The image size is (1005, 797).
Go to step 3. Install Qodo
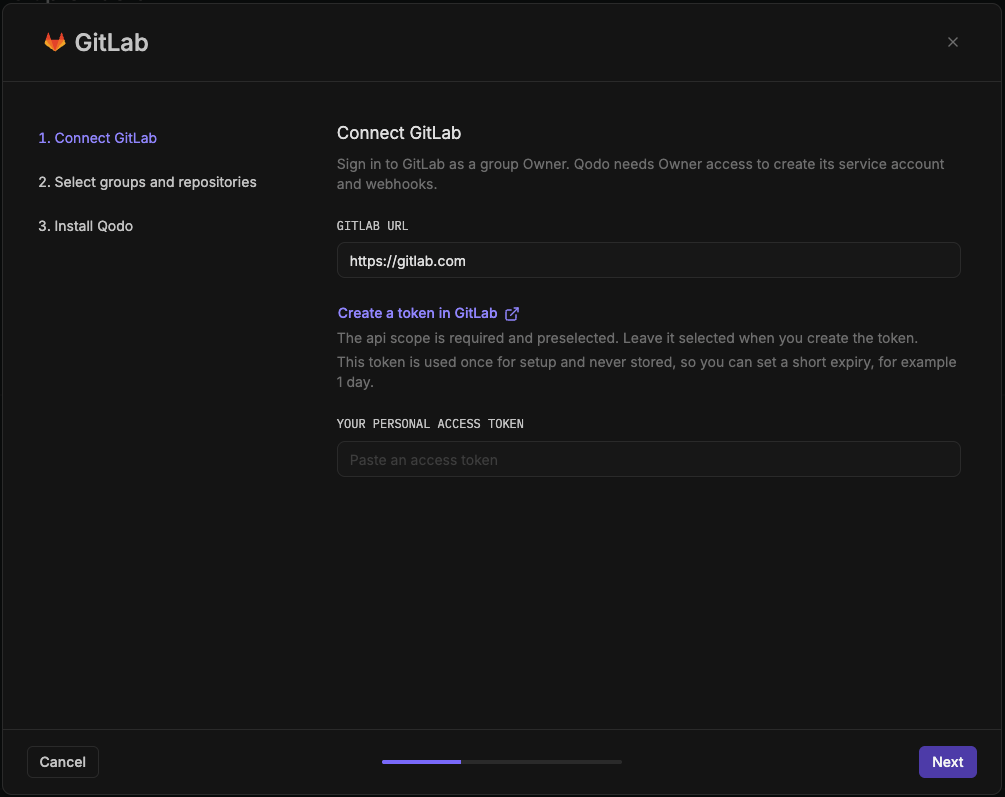[x=85, y=226]
